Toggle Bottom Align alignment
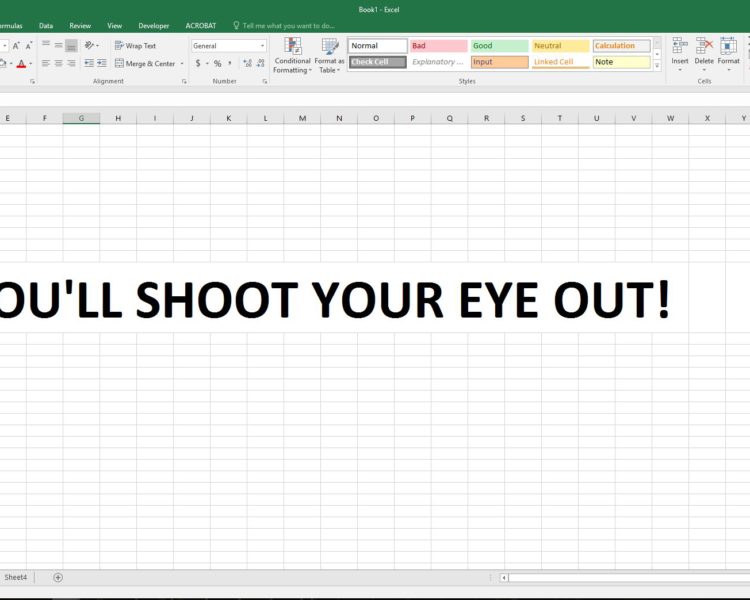Viewport: 750px width, 600px height. tap(71, 45)
